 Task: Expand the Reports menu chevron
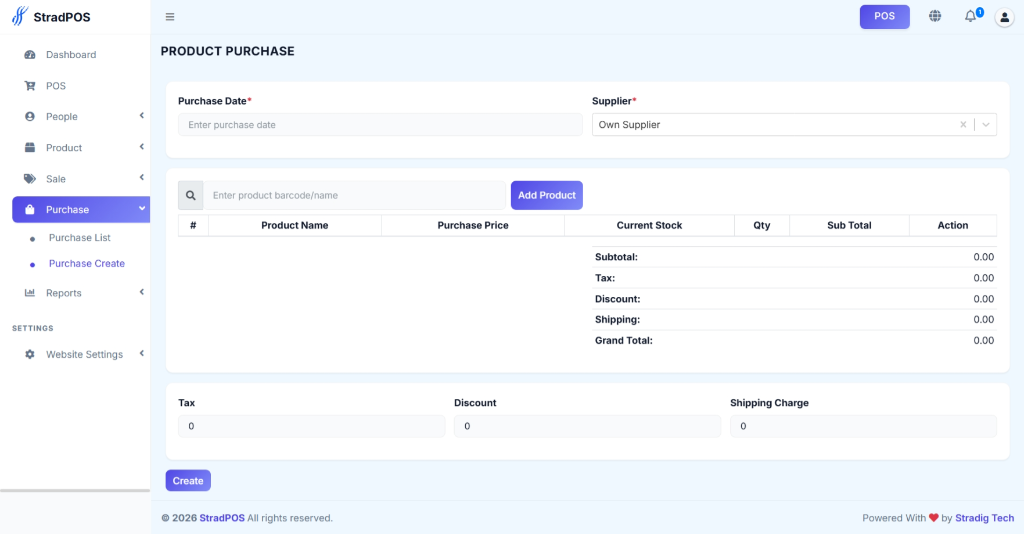click(142, 292)
